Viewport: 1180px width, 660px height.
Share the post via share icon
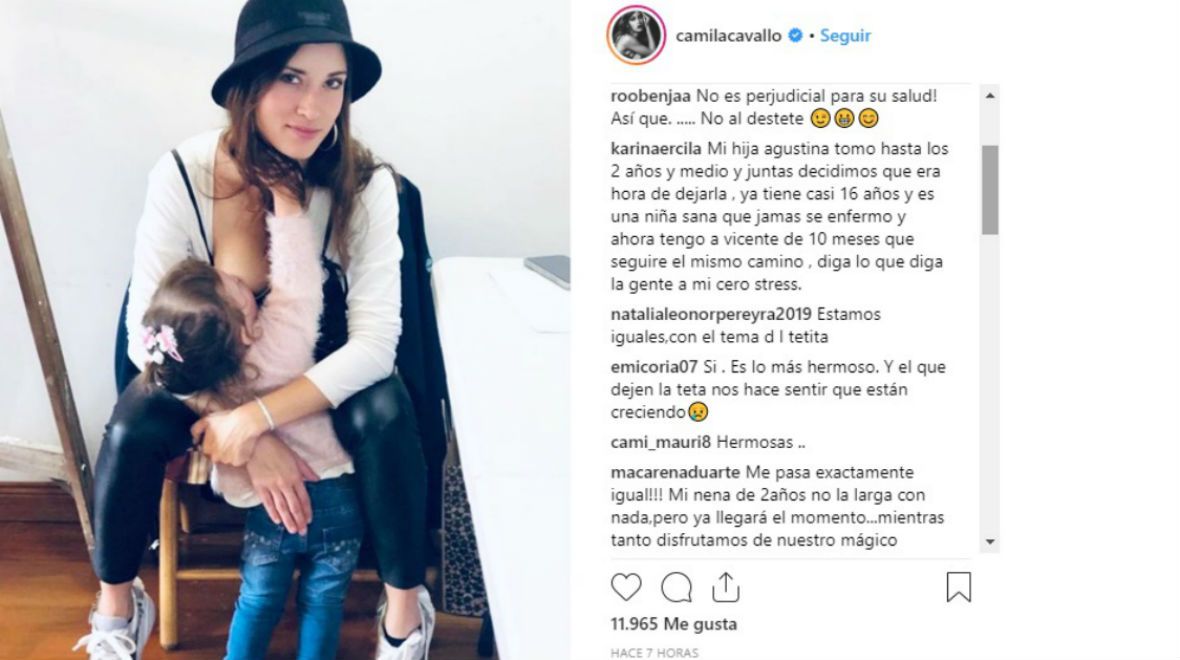[725, 587]
